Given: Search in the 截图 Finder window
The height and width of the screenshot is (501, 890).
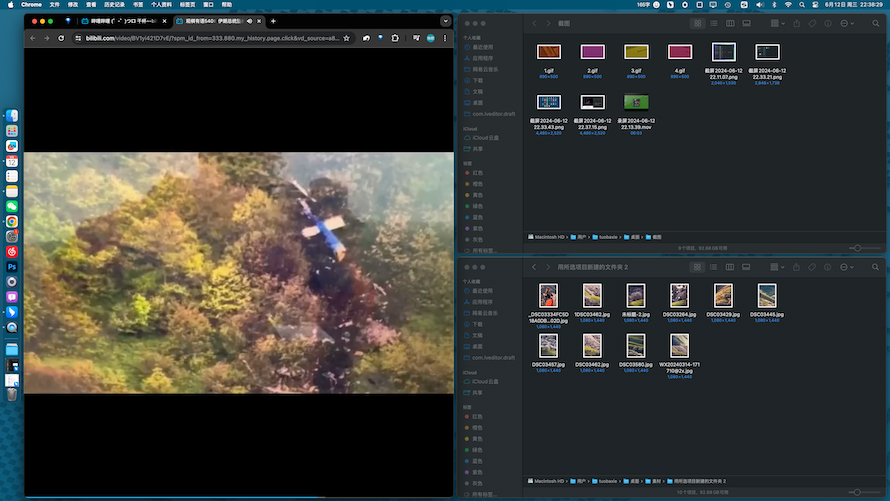Looking at the screenshot, I should pos(876,23).
